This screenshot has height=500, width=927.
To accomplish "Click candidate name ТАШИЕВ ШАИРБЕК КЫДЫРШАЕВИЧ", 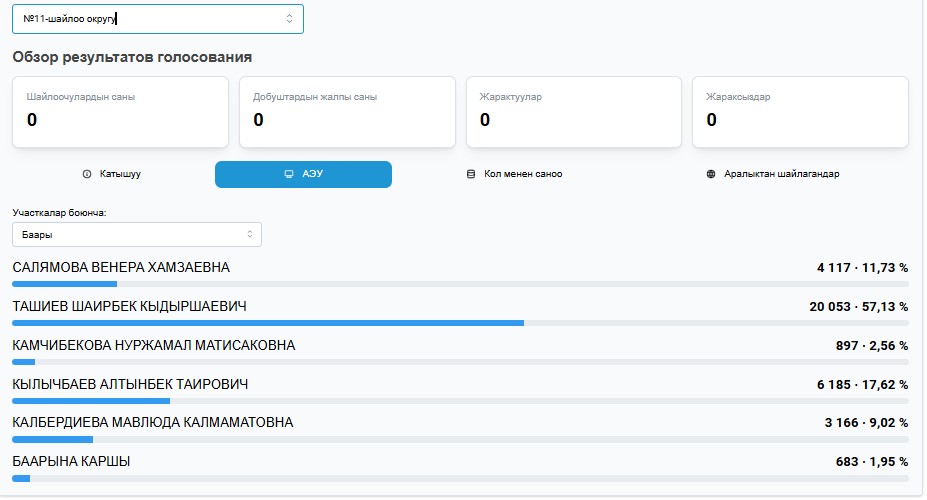I will 129,306.
